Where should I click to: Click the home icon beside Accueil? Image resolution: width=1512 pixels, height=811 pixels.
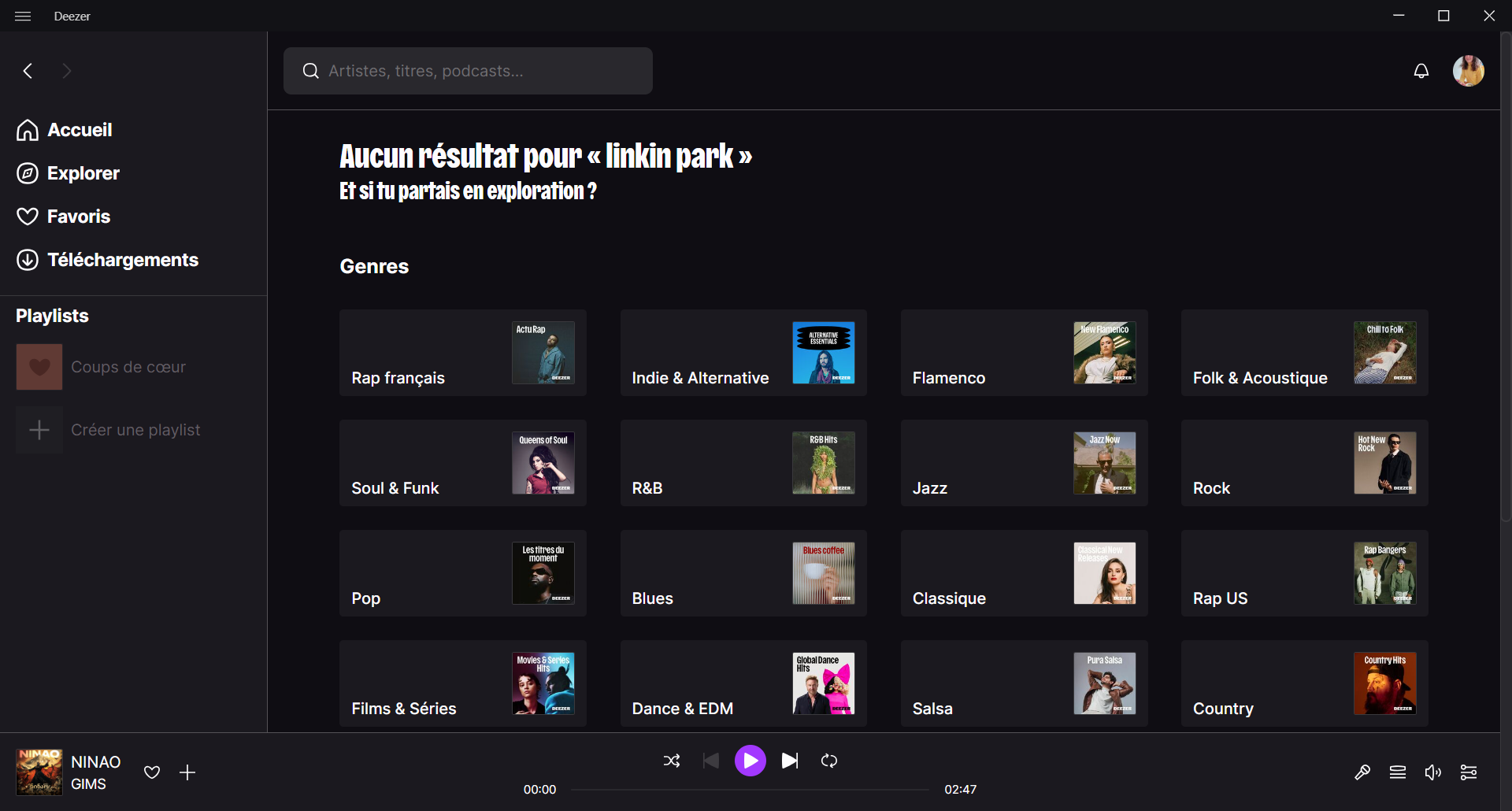28,130
